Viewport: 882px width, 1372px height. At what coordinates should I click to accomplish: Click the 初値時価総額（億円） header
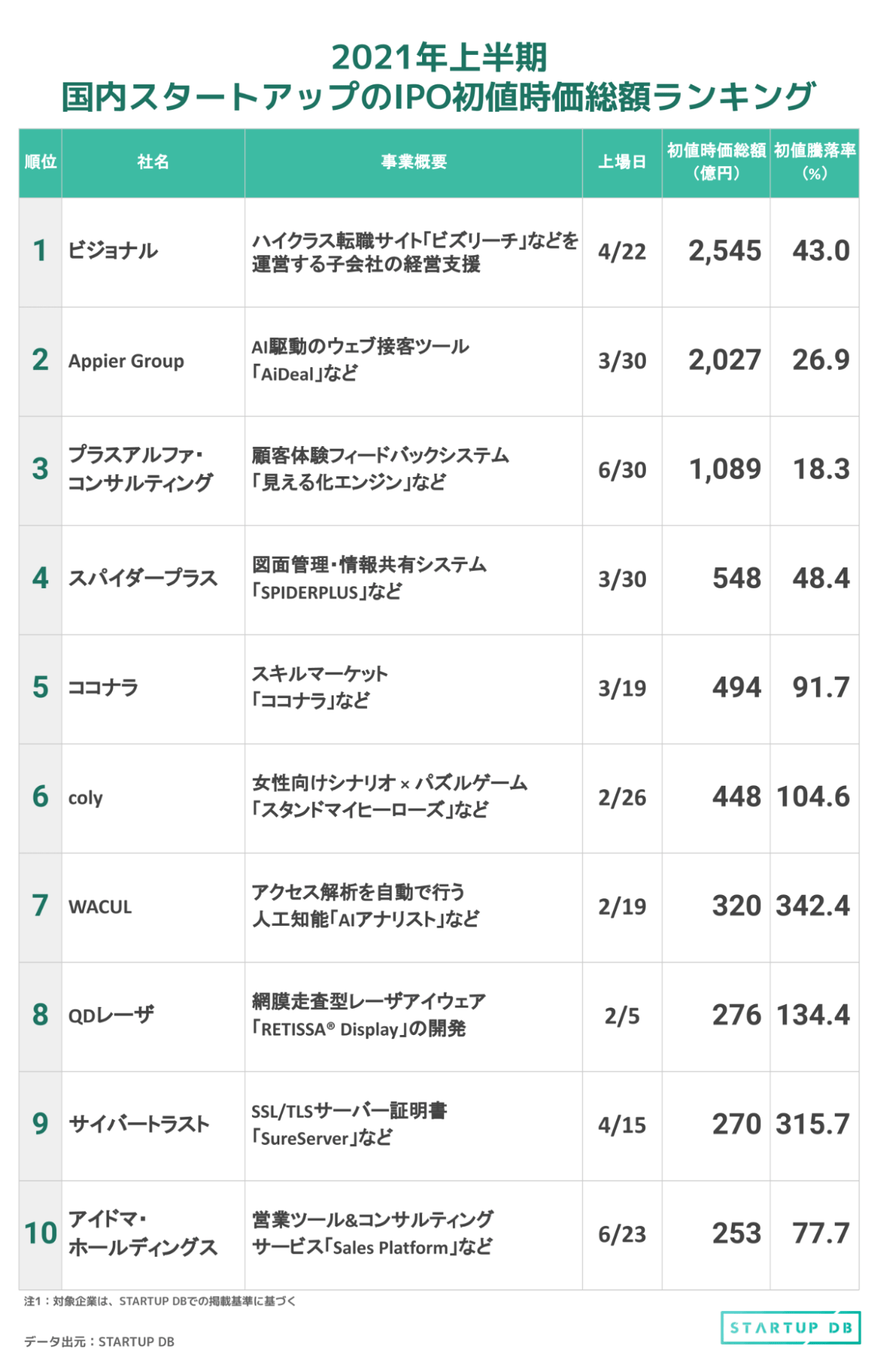(x=716, y=162)
